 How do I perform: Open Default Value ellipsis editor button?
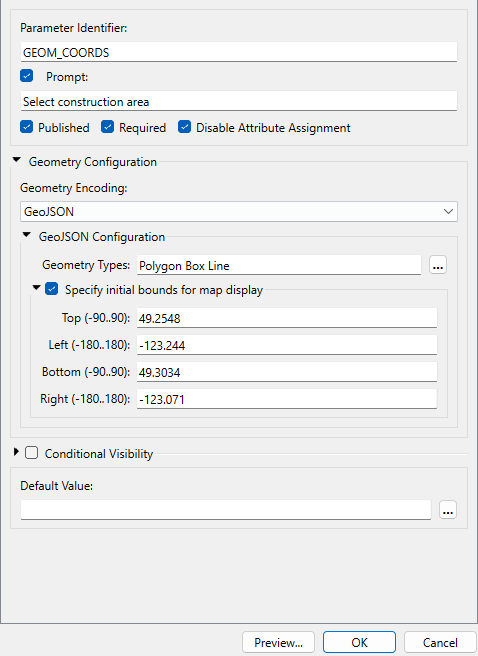click(448, 510)
